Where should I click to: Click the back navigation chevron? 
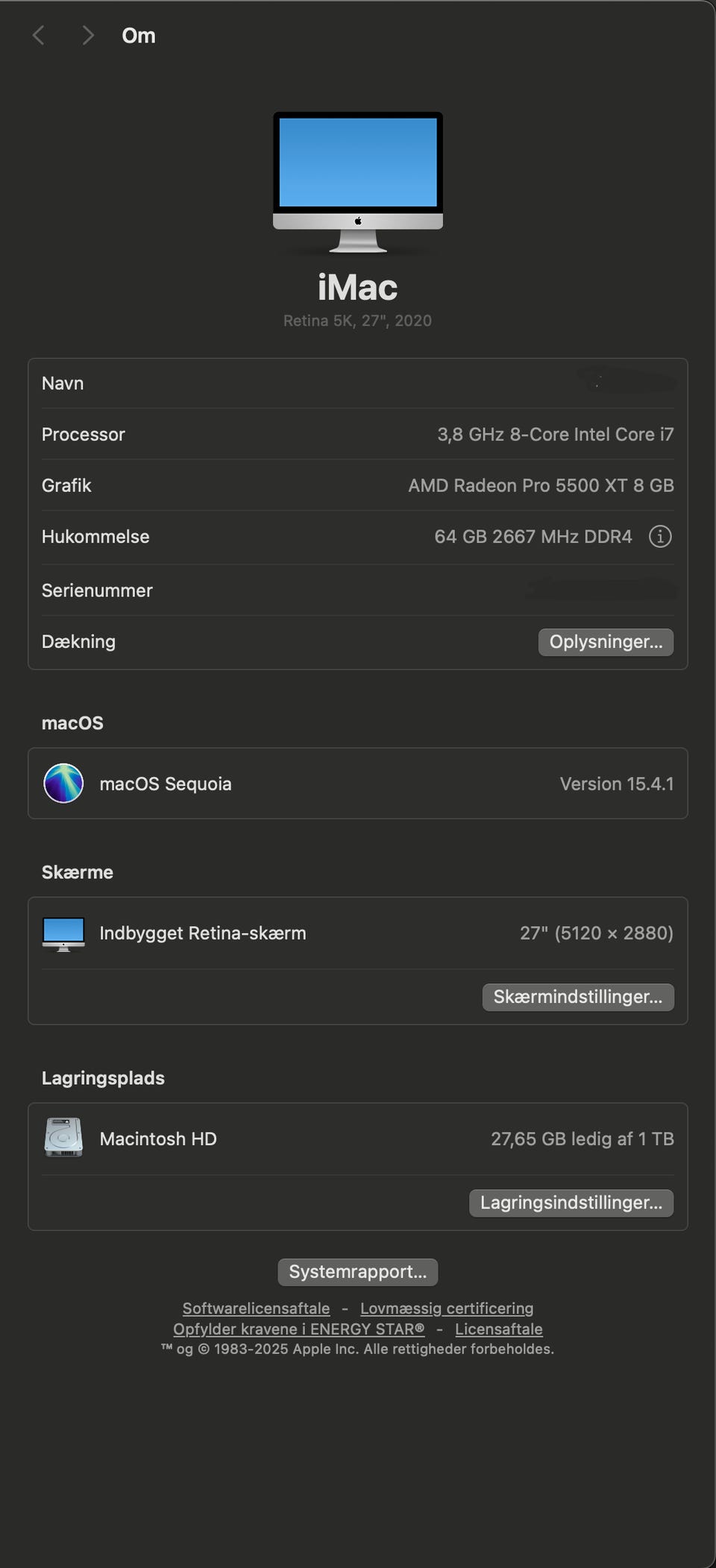(39, 35)
